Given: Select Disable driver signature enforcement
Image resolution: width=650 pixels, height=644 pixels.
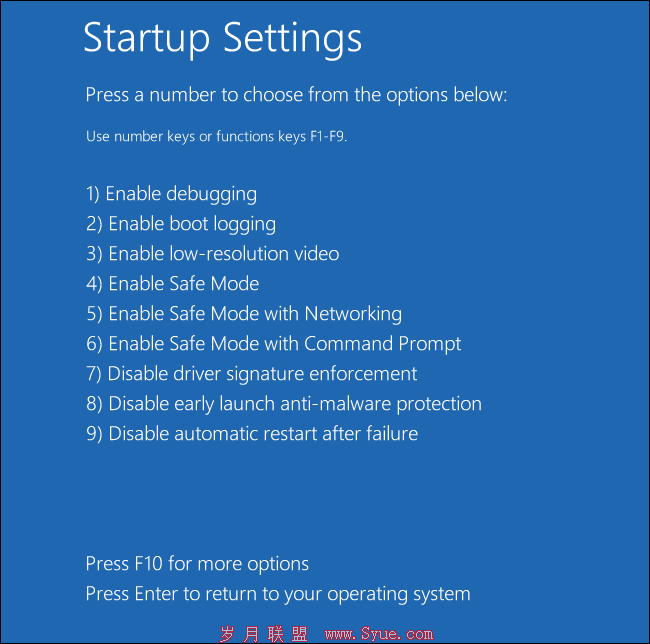Looking at the screenshot, I should pyautogui.click(x=252, y=374).
